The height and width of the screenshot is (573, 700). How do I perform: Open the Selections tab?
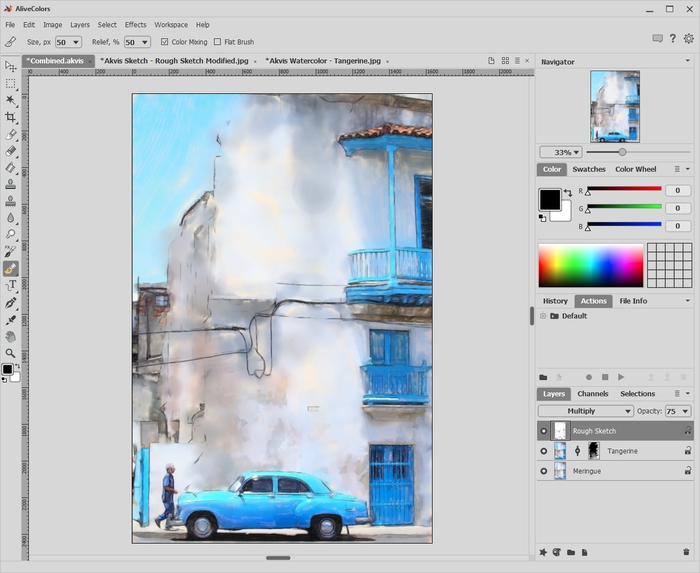point(638,394)
